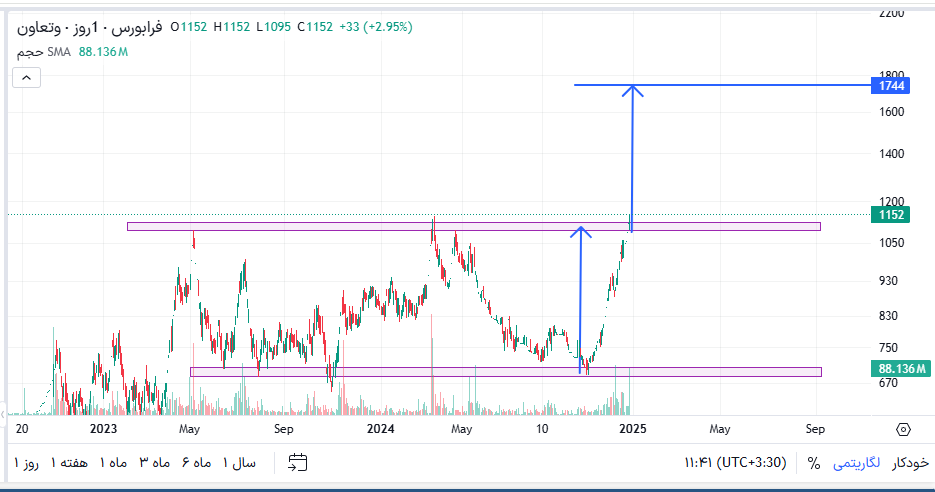Select the ۶ ماه time range
This screenshot has width=935, height=492.
tap(197, 463)
